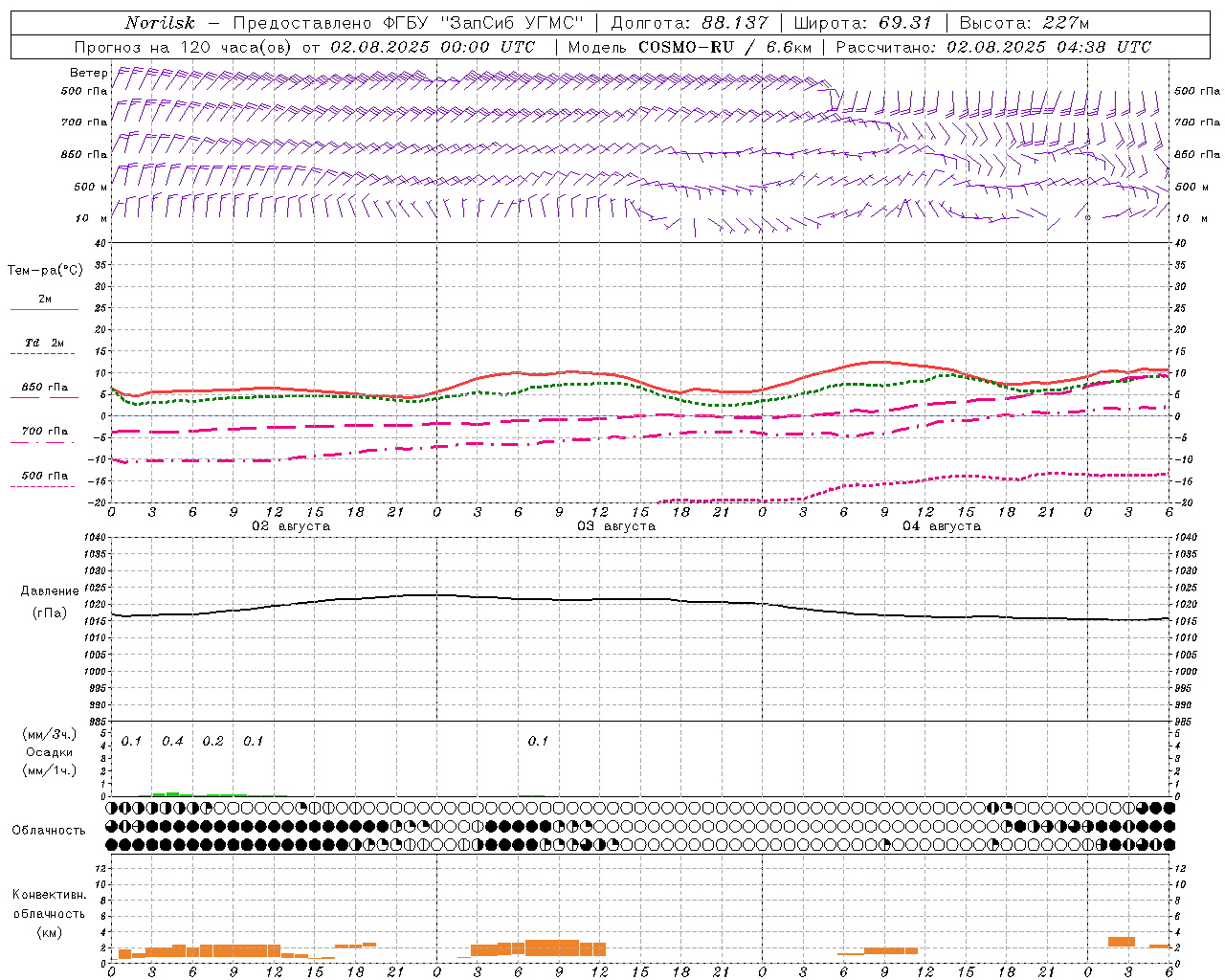Select the 'Предоставлено ФГБУ ЗапСиб УГМС' provider text
1225x980 pixels.
point(409,23)
